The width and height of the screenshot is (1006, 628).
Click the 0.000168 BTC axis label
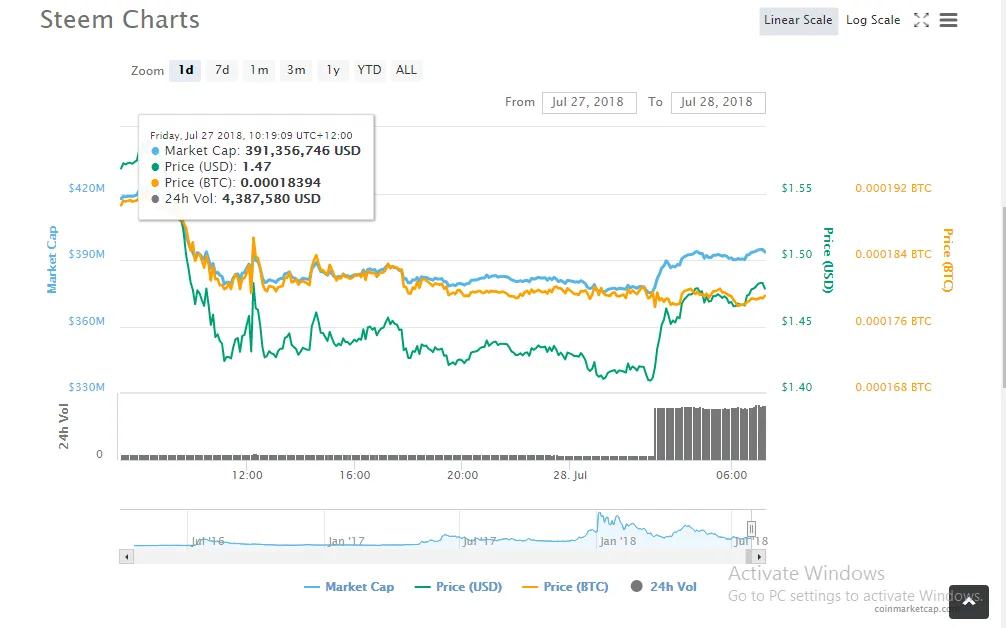[x=893, y=387]
